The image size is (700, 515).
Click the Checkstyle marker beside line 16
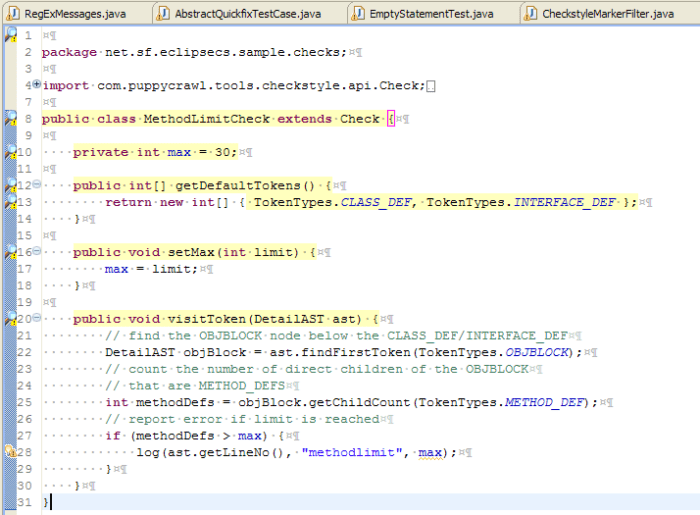11,252
